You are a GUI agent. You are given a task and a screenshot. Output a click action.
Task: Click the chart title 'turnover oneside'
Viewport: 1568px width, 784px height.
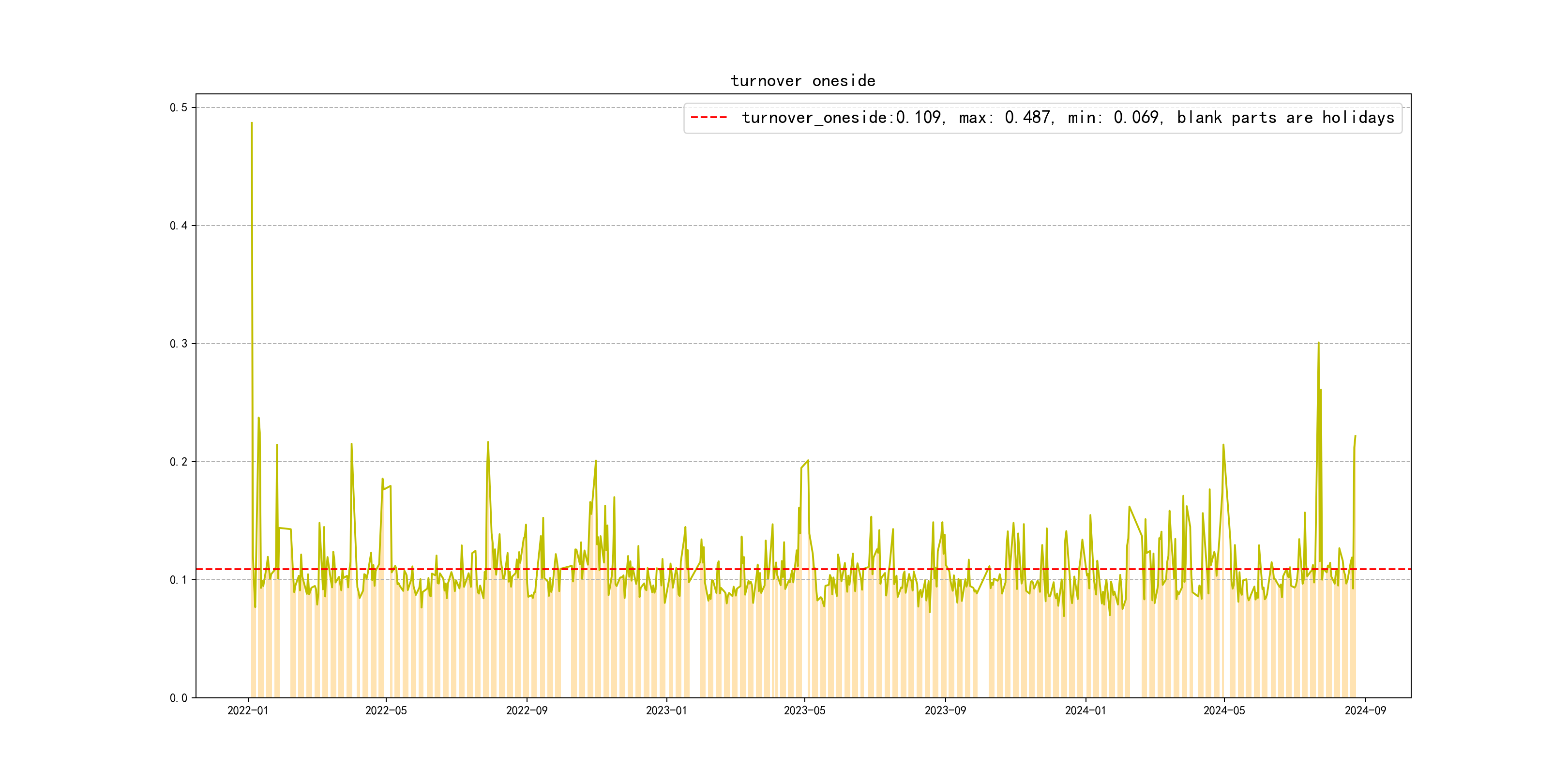[x=802, y=81]
